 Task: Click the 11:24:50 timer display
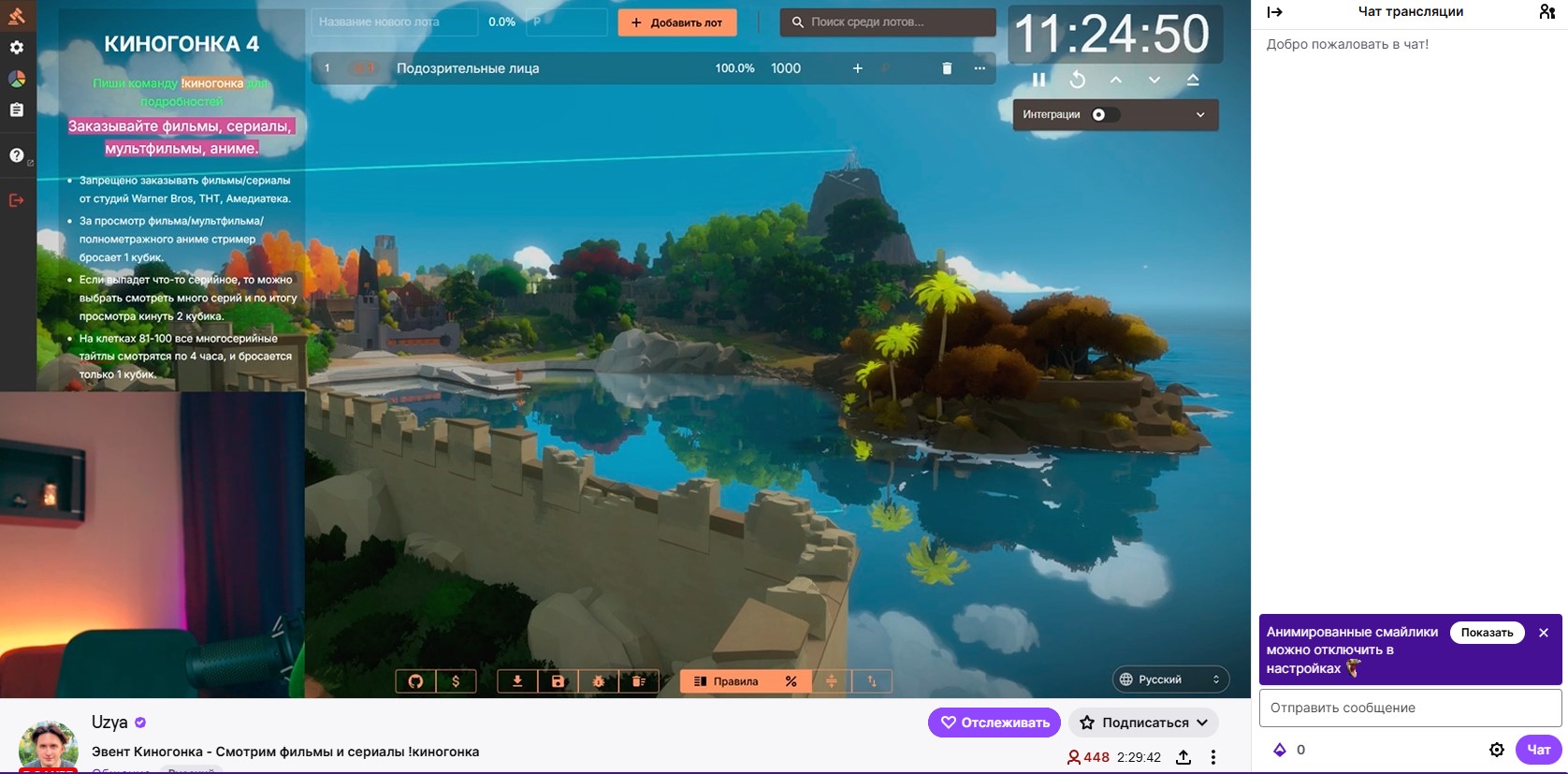click(1112, 35)
